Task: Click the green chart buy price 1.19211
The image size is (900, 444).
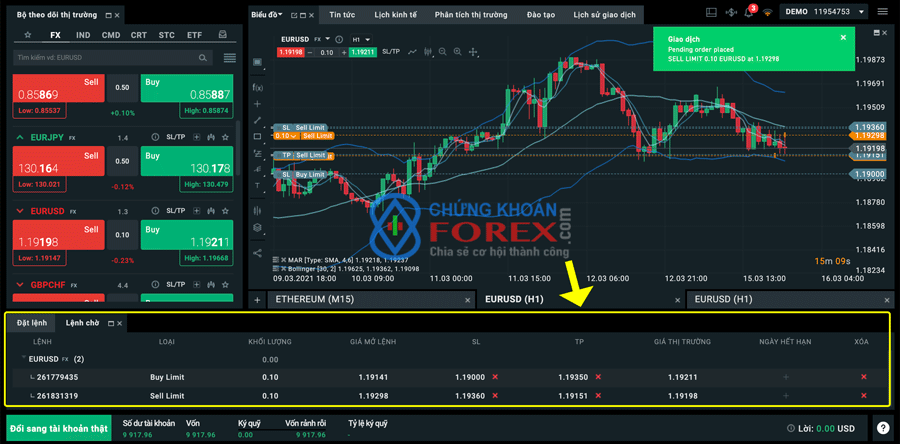Action: (x=363, y=52)
